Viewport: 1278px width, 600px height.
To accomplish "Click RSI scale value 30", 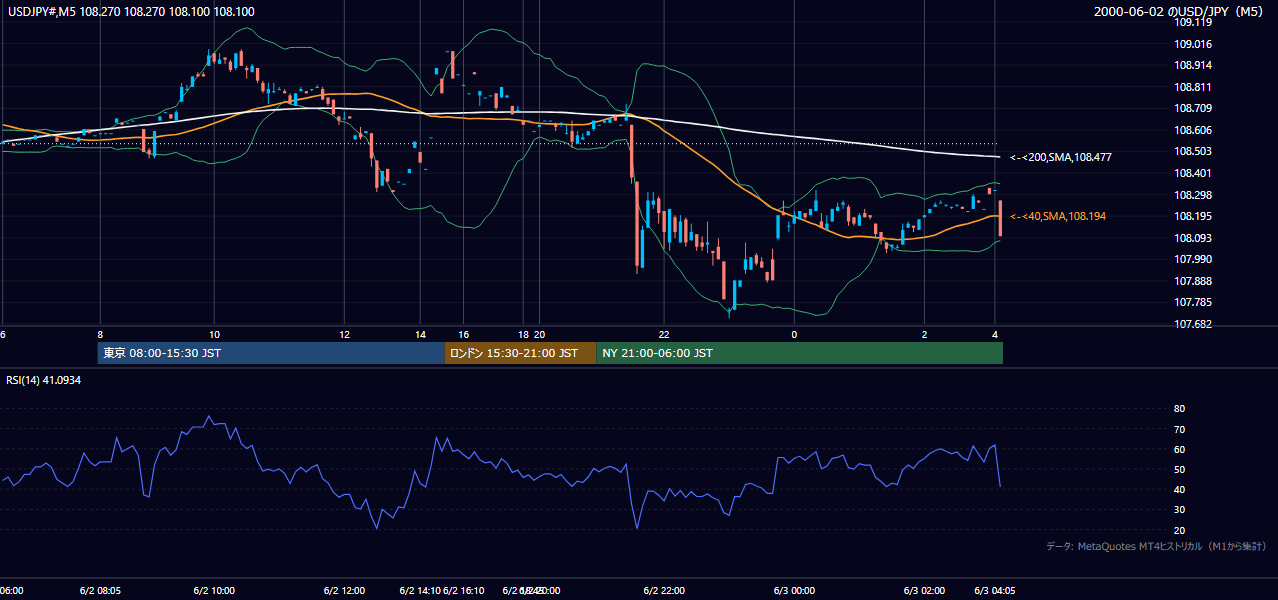I will click(x=1180, y=510).
